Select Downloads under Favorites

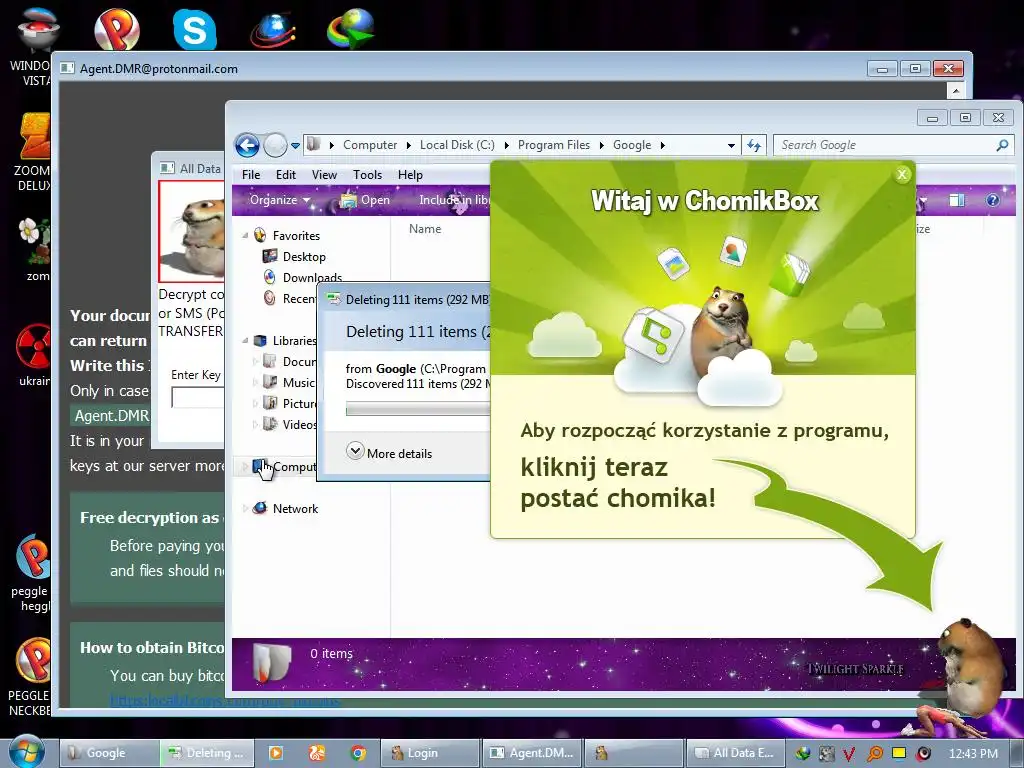[312, 278]
